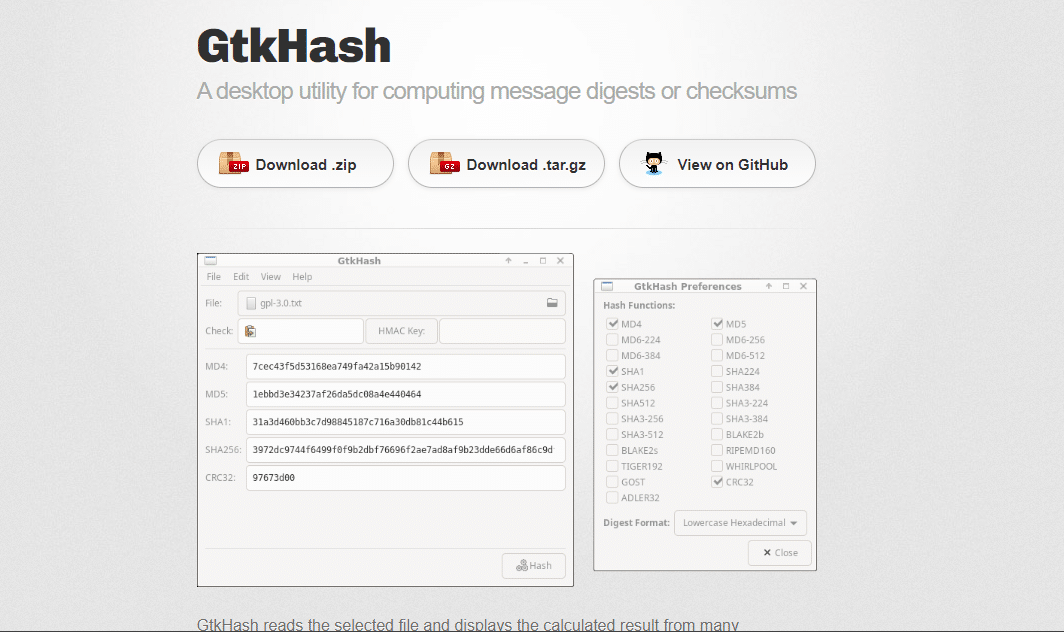Image resolution: width=1064 pixels, height=632 pixels.
Task: Enable the WHIRLPOOL checkbox
Action: (717, 466)
